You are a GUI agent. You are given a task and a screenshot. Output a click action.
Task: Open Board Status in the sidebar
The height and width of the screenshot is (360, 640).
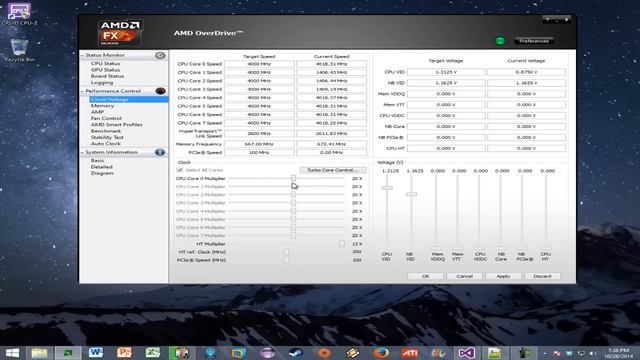tap(107, 76)
